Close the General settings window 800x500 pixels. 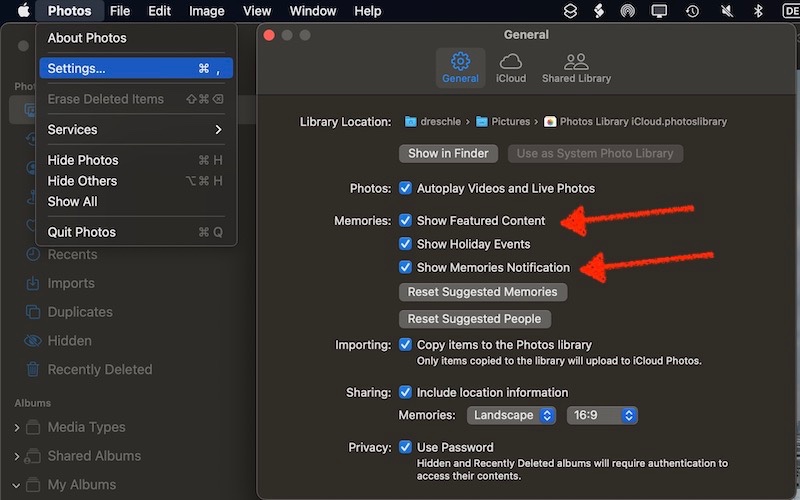pyautogui.click(x=269, y=35)
